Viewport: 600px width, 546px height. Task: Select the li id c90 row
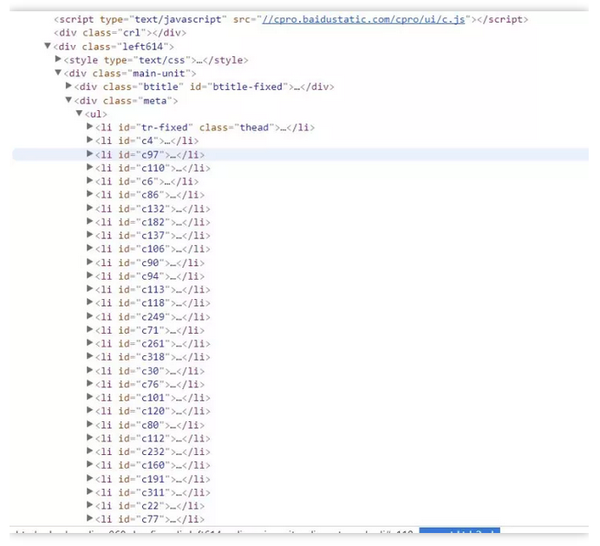click(150, 263)
